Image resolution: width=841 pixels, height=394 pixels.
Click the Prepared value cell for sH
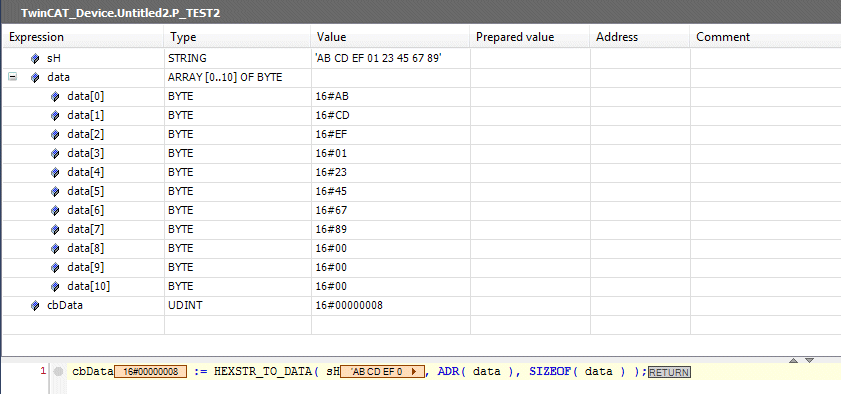click(530, 58)
